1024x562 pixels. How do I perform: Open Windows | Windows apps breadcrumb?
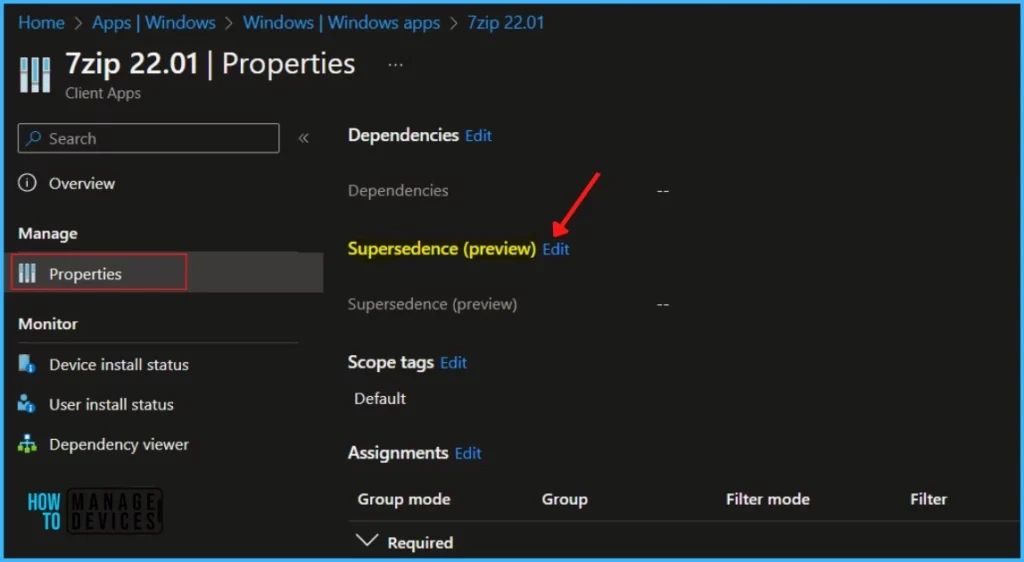[342, 23]
